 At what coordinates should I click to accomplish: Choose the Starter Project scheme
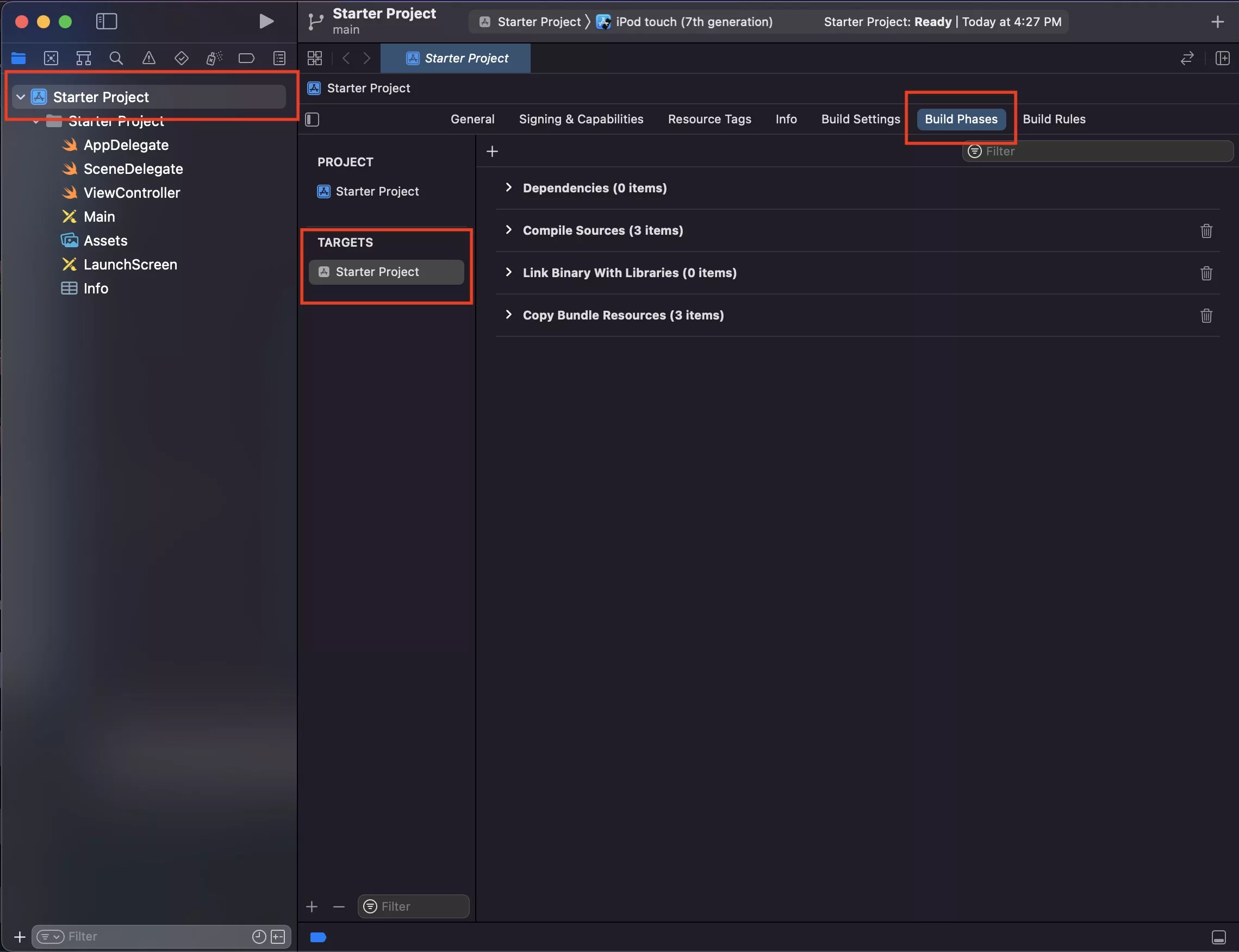tap(530, 22)
